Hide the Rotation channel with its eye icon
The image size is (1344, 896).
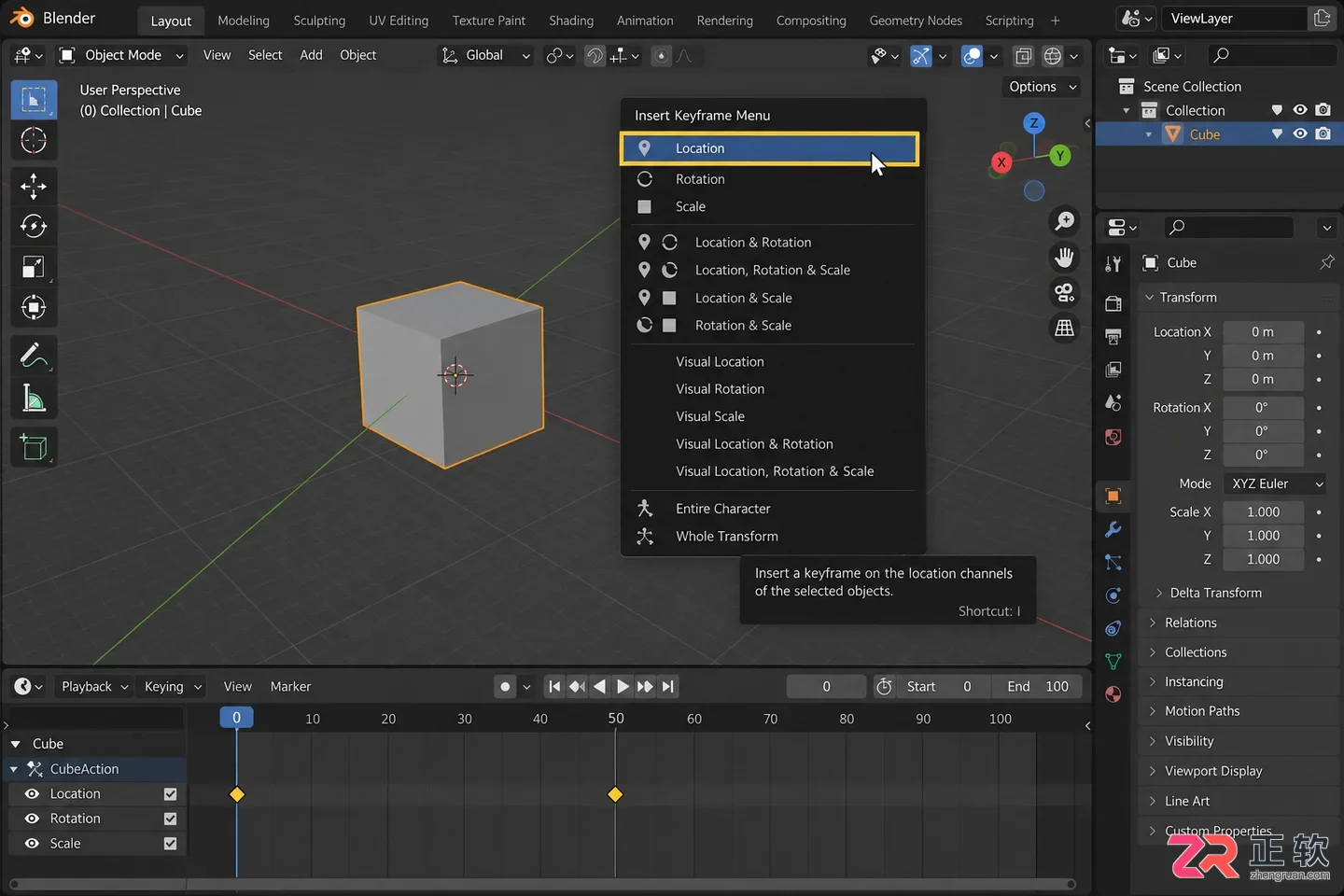point(32,819)
